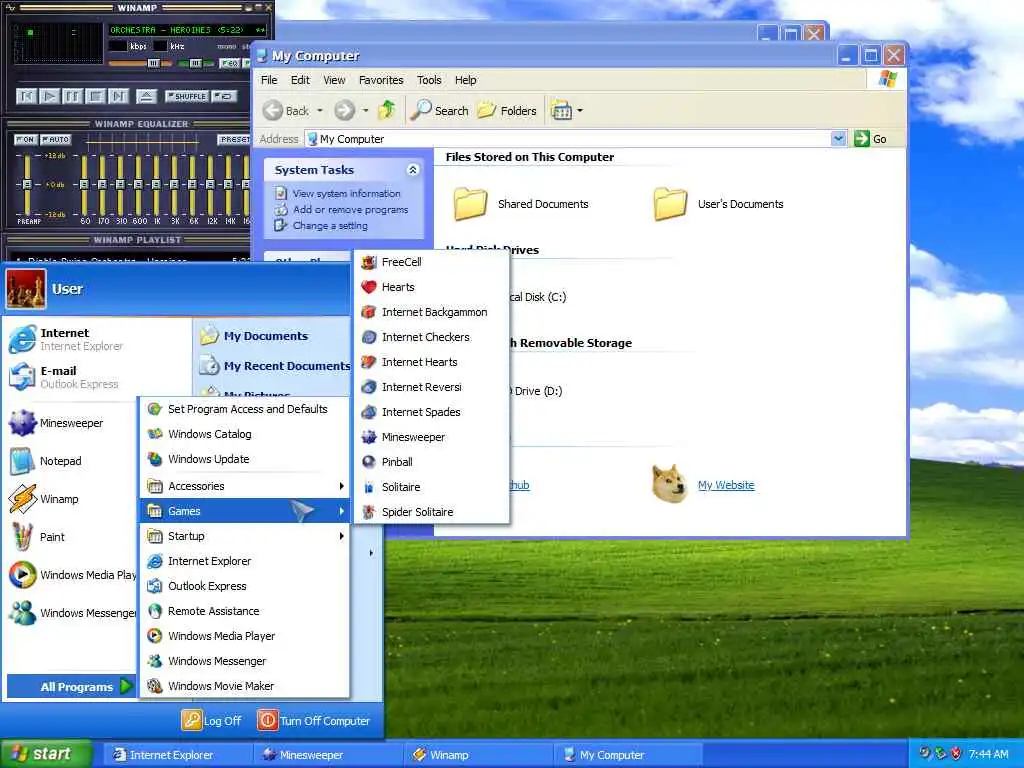1024x768 pixels.
Task: Launch FreeCell from Games menu
Action: coord(431,262)
